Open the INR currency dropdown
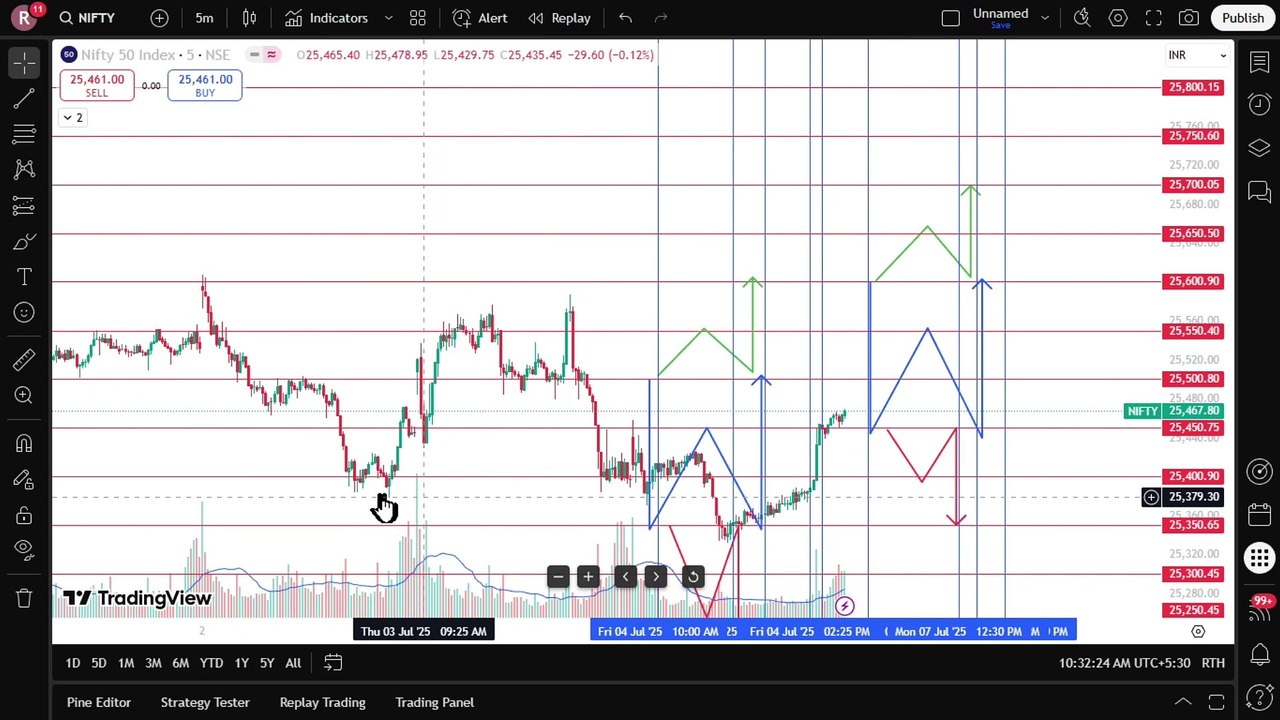This screenshot has width=1280, height=720. (1197, 55)
